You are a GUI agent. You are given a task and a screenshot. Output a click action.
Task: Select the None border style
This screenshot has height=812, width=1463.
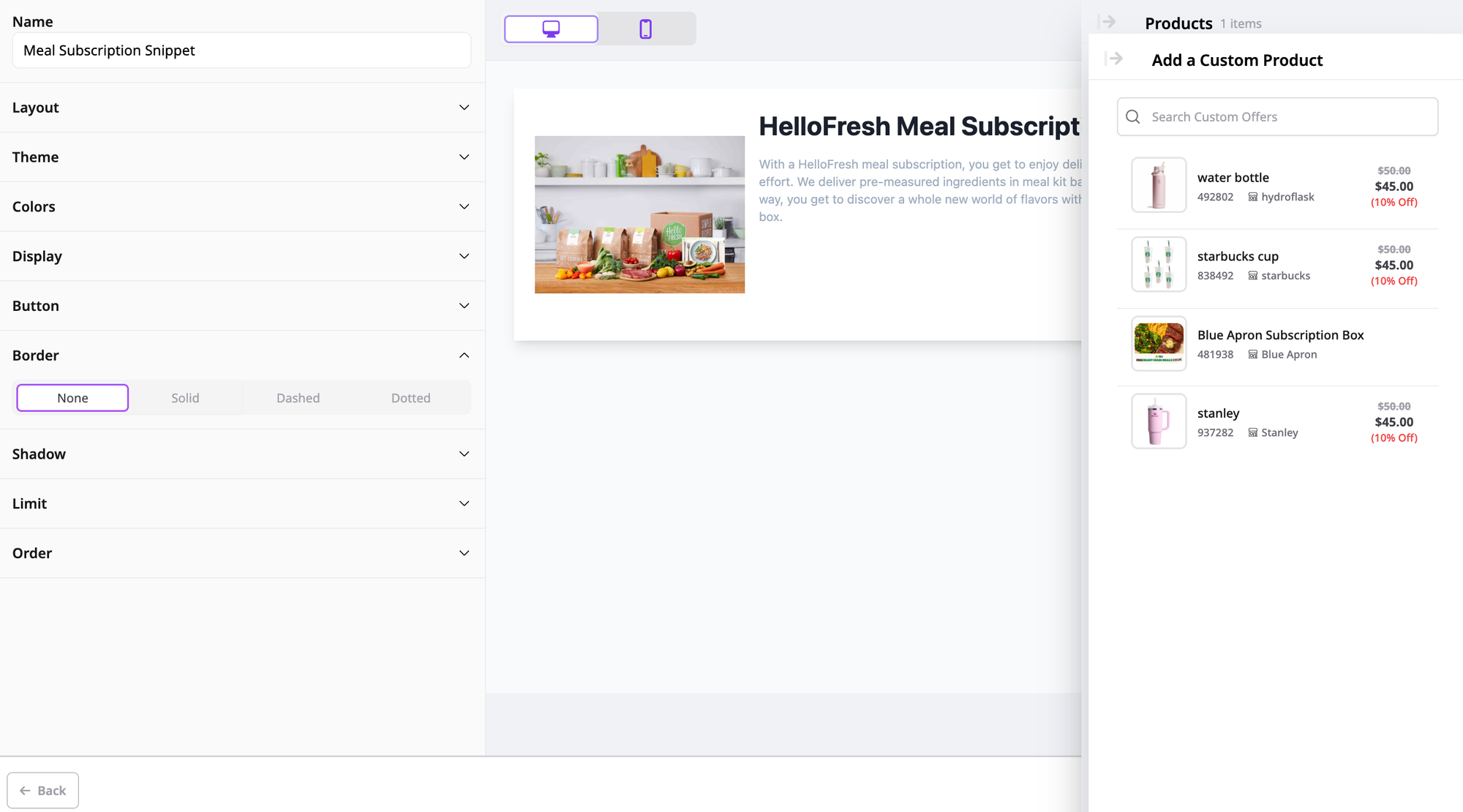pos(72,398)
